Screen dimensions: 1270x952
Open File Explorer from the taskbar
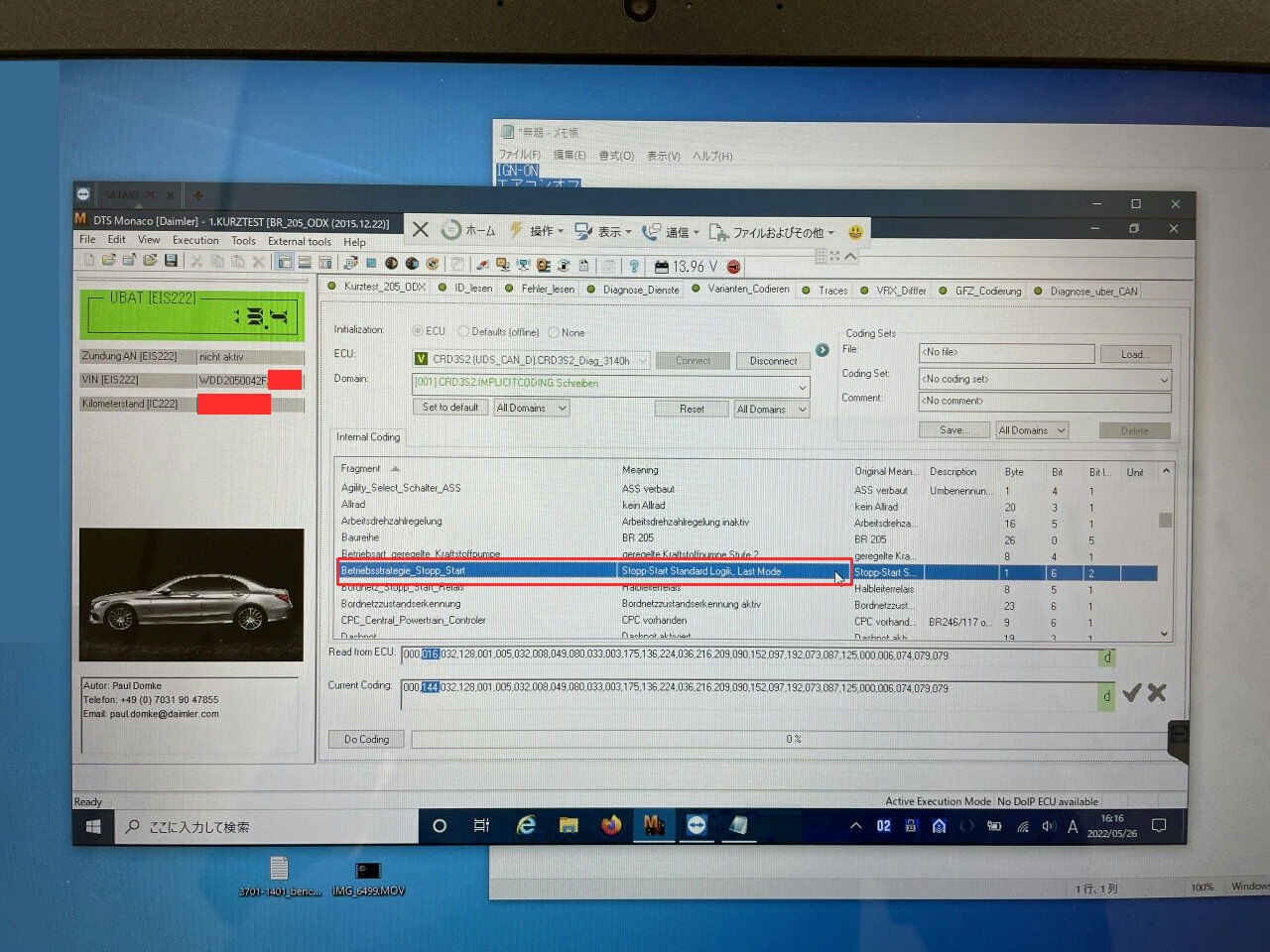(x=569, y=825)
